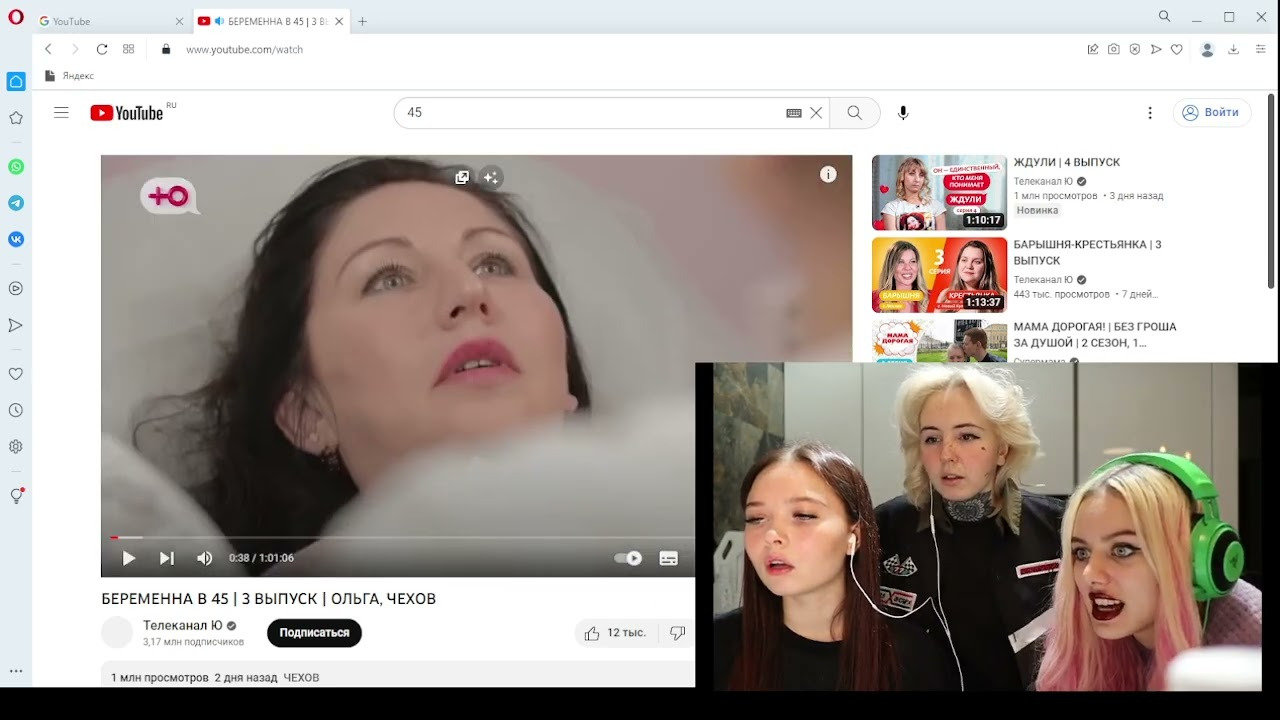This screenshot has width=1280, height=720.
Task: Mute the video volume
Action: point(204,558)
